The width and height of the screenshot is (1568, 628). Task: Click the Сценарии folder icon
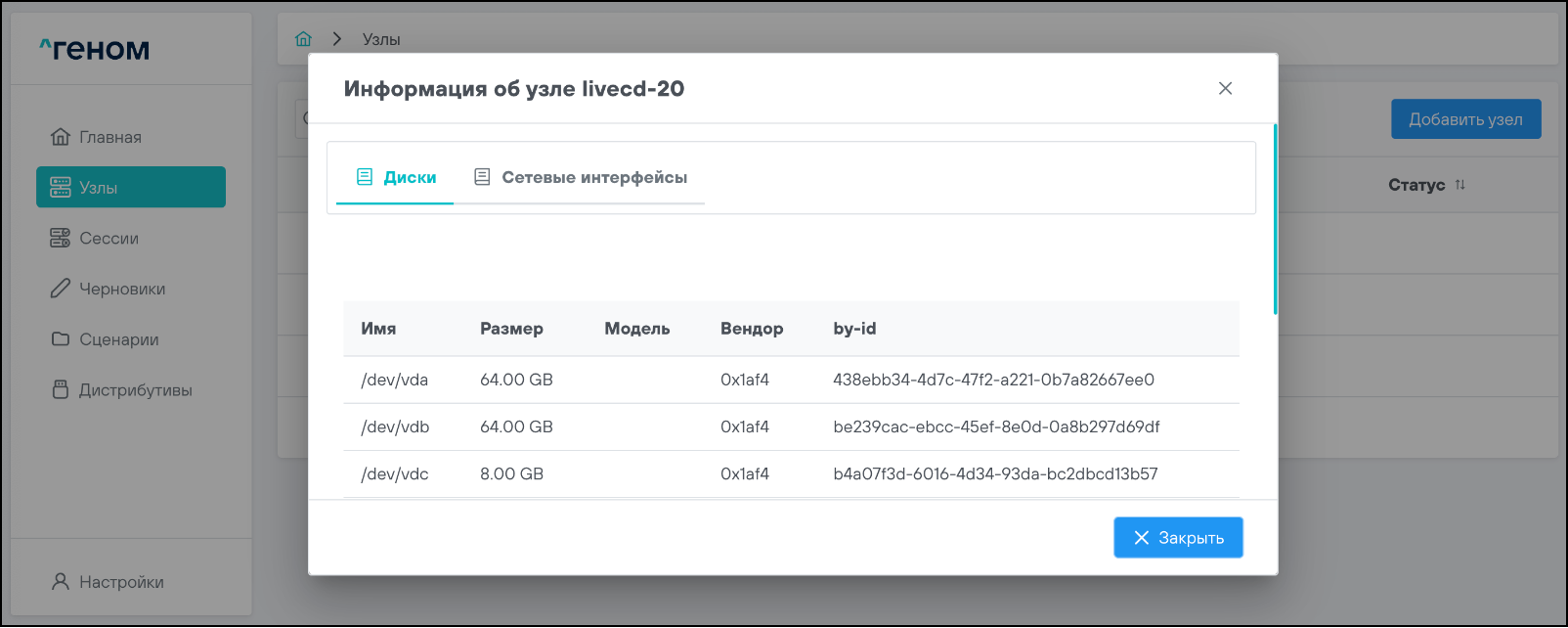coord(61,339)
